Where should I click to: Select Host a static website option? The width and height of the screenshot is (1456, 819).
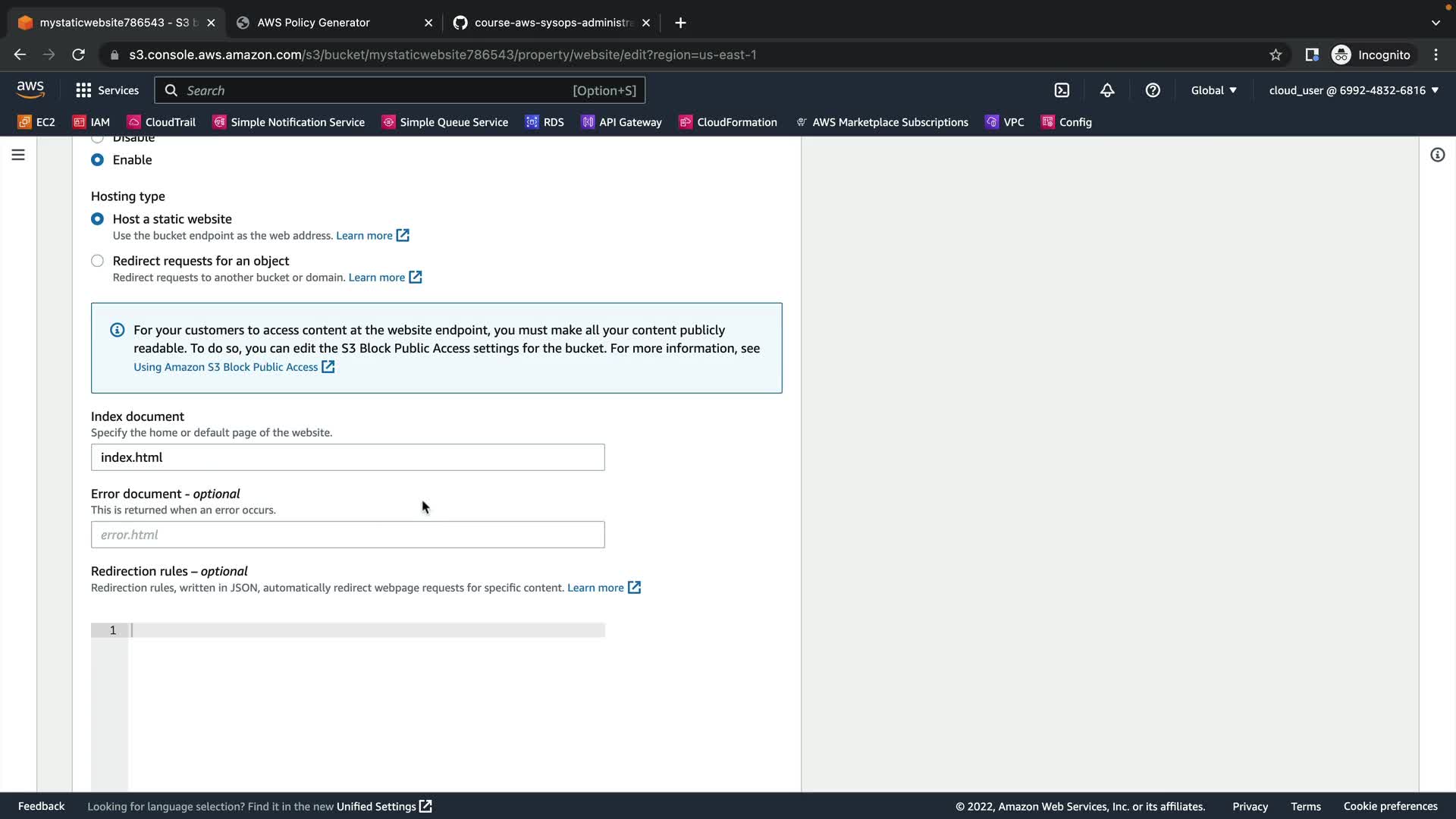click(97, 219)
